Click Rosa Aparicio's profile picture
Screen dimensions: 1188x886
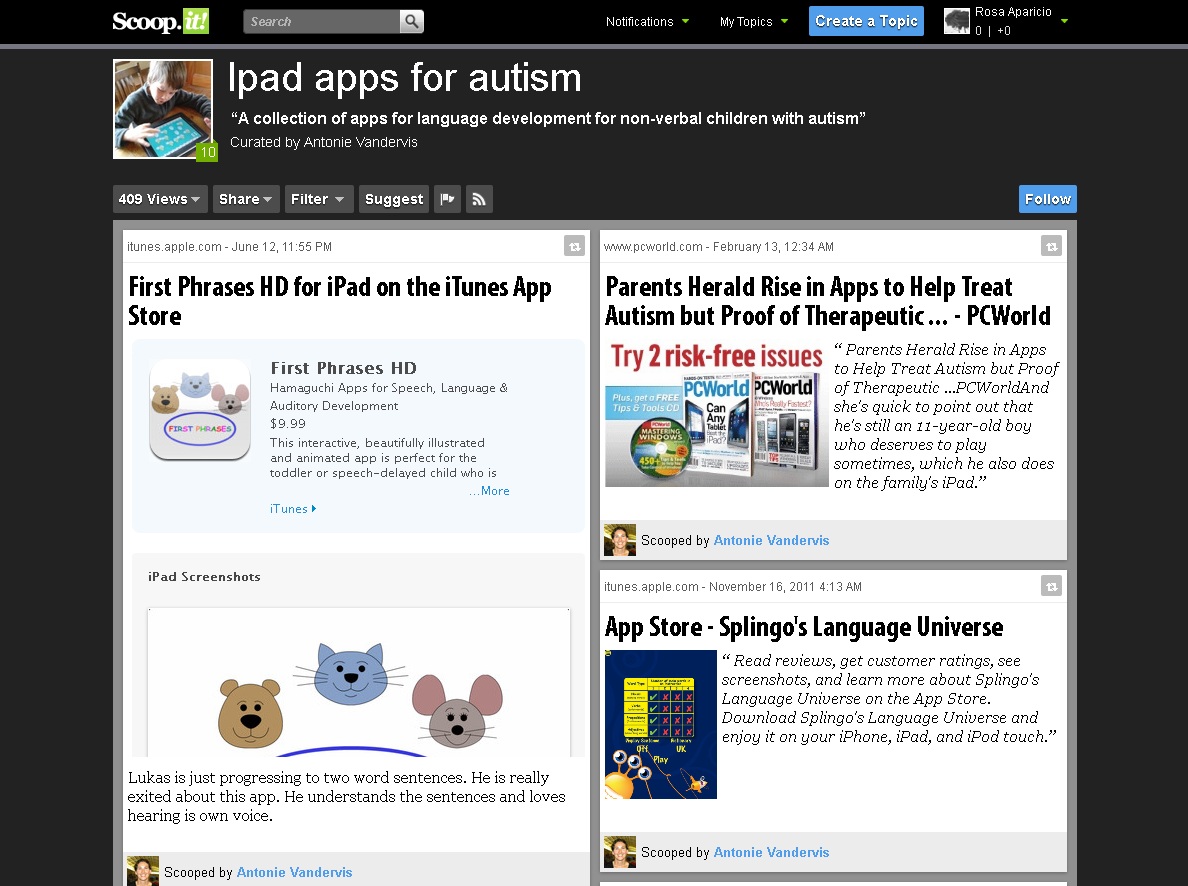click(x=957, y=20)
